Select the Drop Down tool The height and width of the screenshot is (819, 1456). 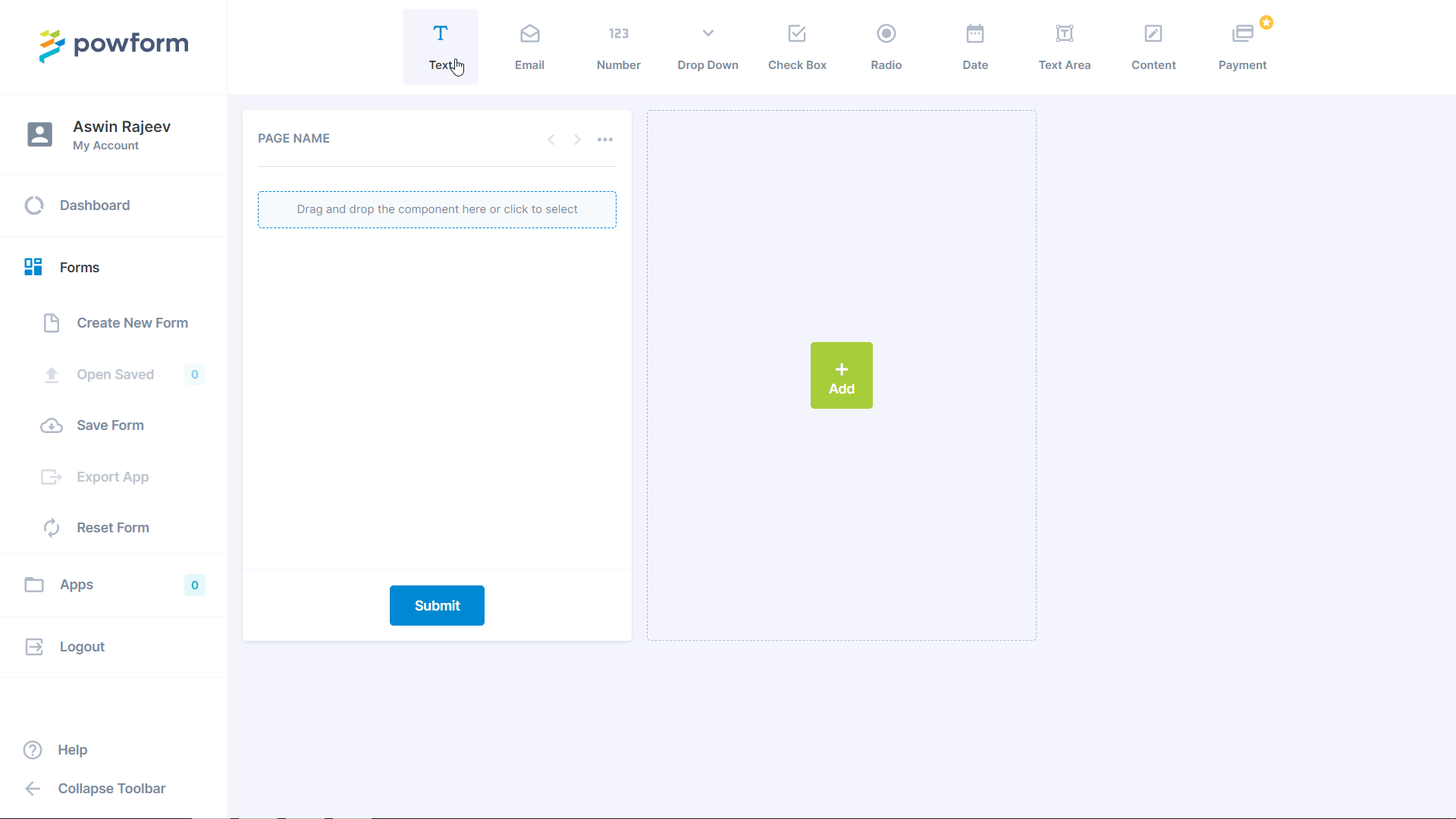click(708, 45)
